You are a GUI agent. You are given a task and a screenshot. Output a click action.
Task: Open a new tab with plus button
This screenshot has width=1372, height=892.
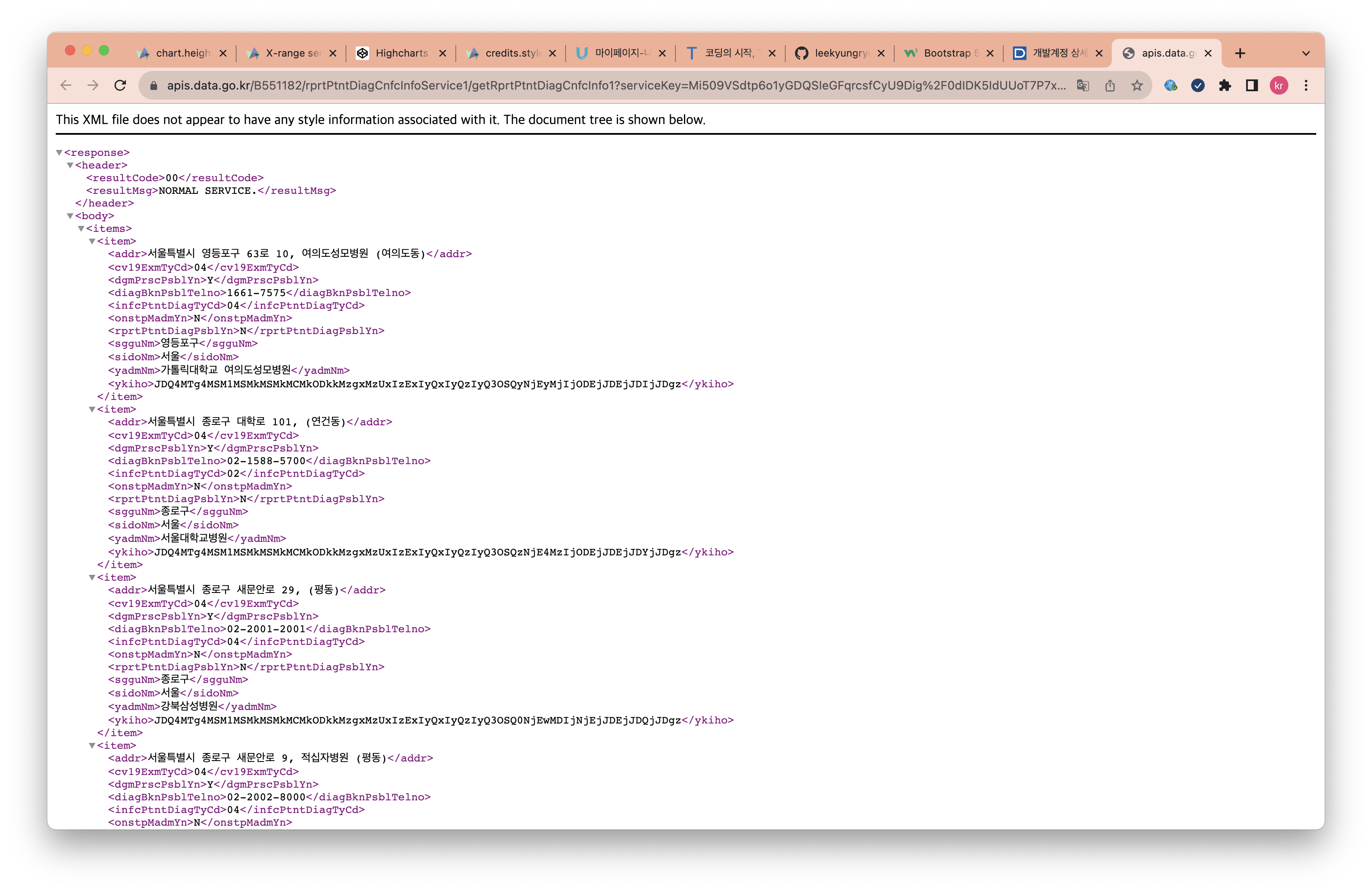coord(1240,54)
